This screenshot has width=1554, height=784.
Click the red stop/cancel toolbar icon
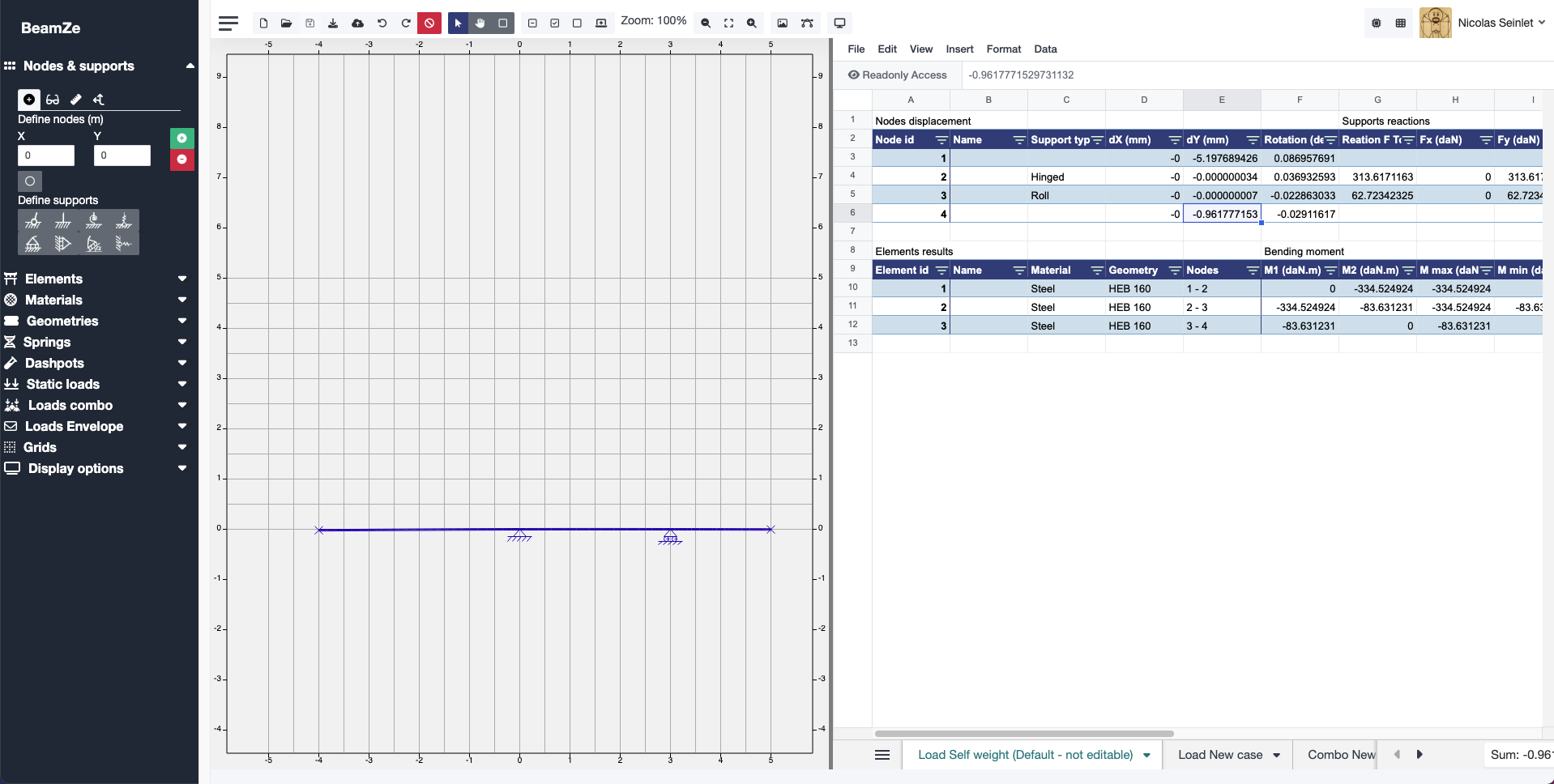coord(429,23)
